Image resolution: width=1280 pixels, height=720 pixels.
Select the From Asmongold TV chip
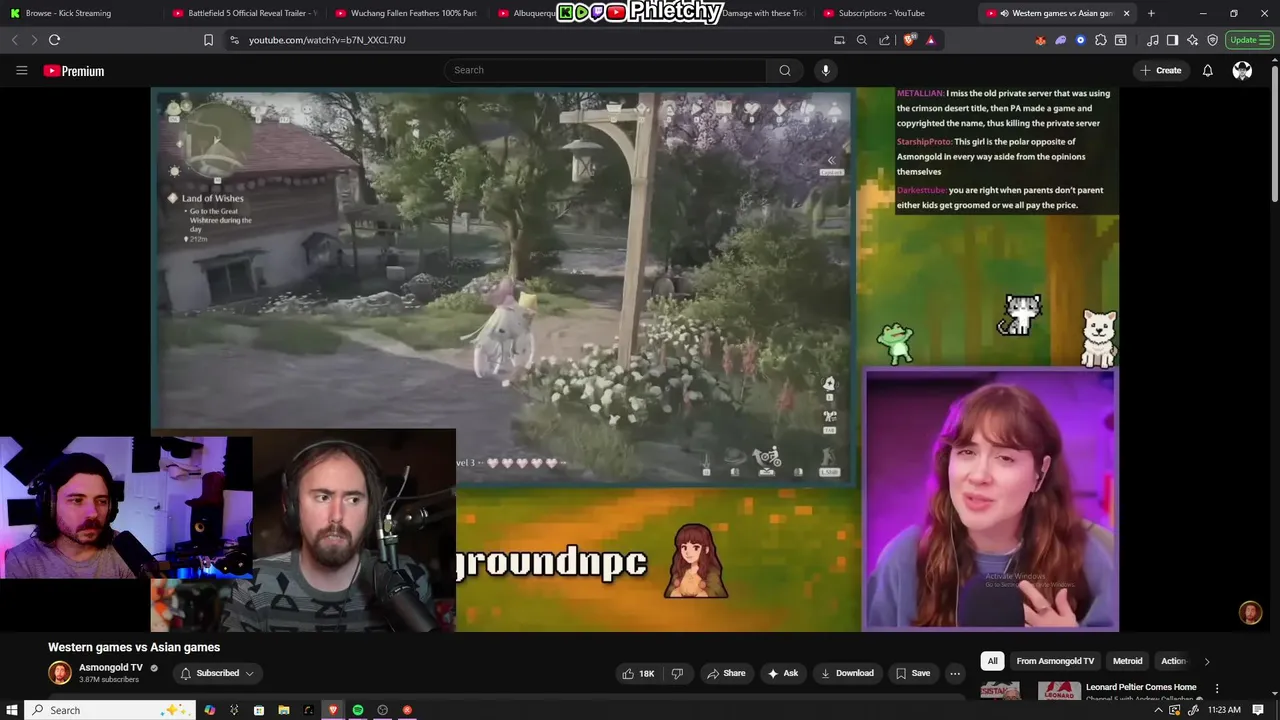(x=1055, y=661)
